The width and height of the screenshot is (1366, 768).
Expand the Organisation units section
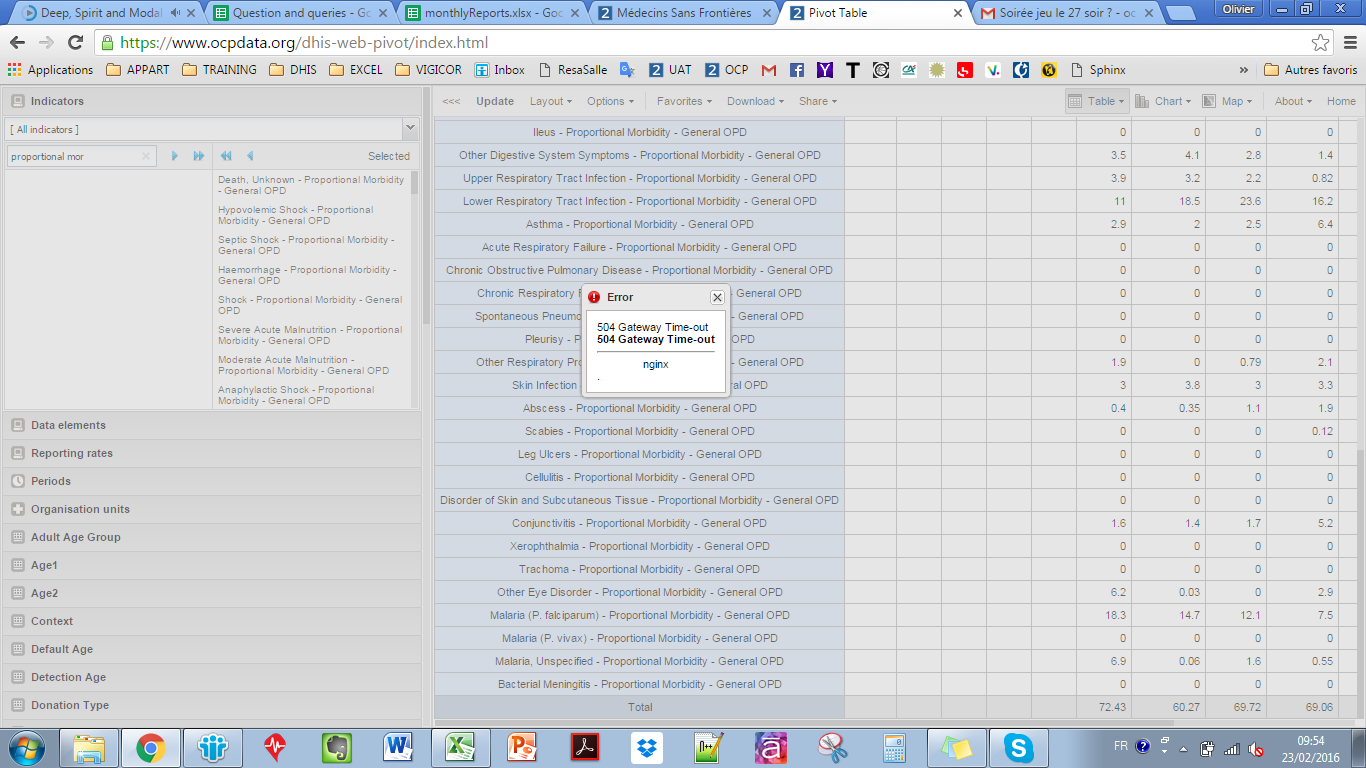(80, 509)
